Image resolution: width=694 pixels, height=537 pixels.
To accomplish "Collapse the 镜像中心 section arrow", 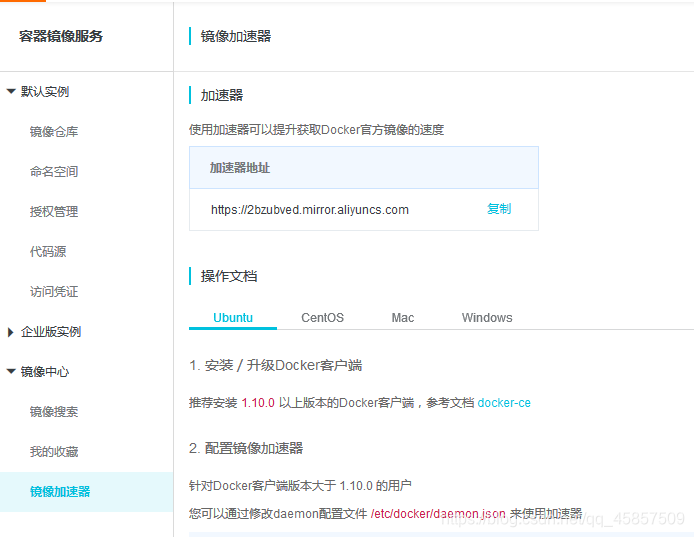I will coord(11,371).
